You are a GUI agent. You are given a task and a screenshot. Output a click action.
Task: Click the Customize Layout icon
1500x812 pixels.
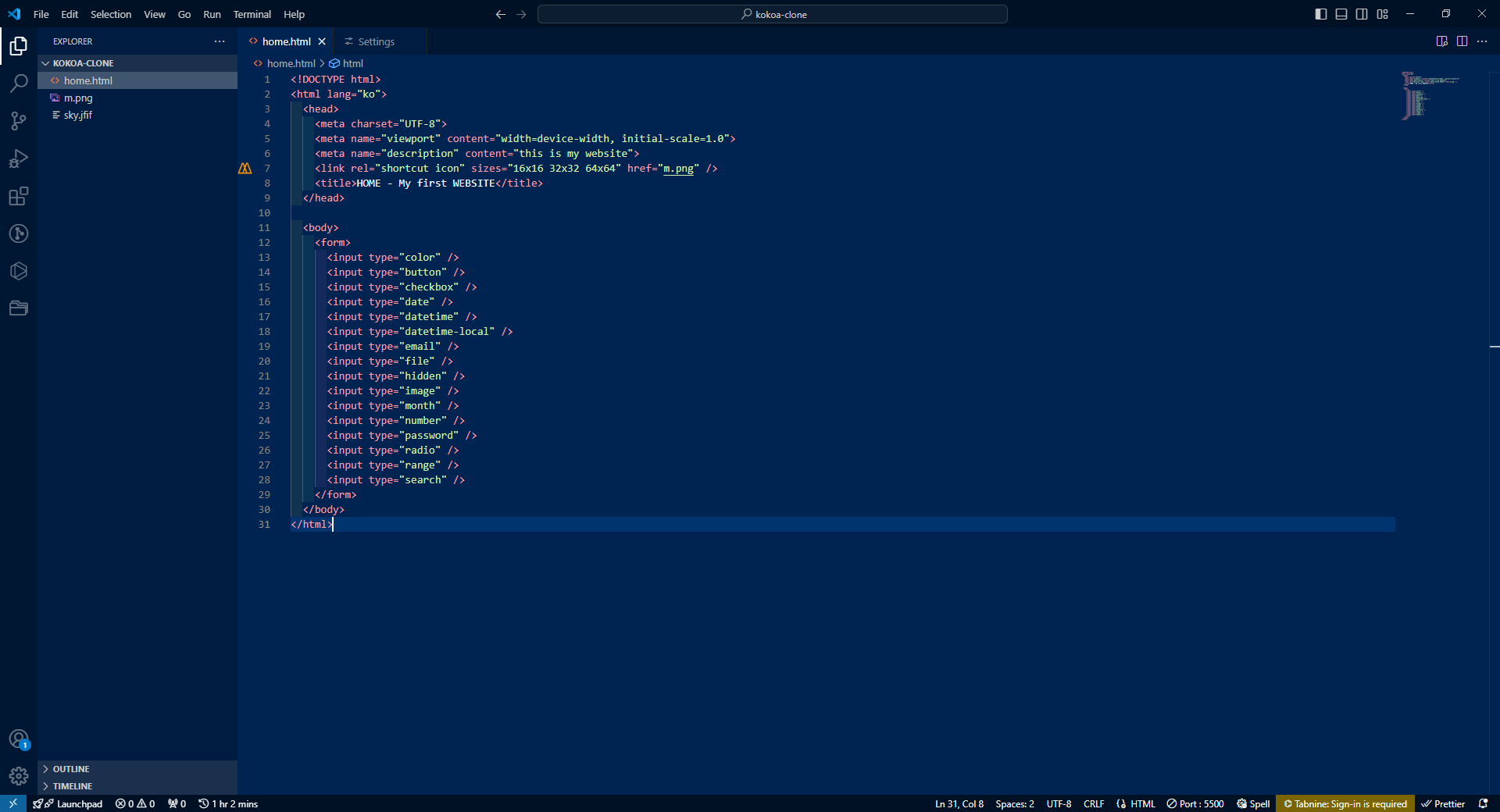pyautogui.click(x=1383, y=14)
